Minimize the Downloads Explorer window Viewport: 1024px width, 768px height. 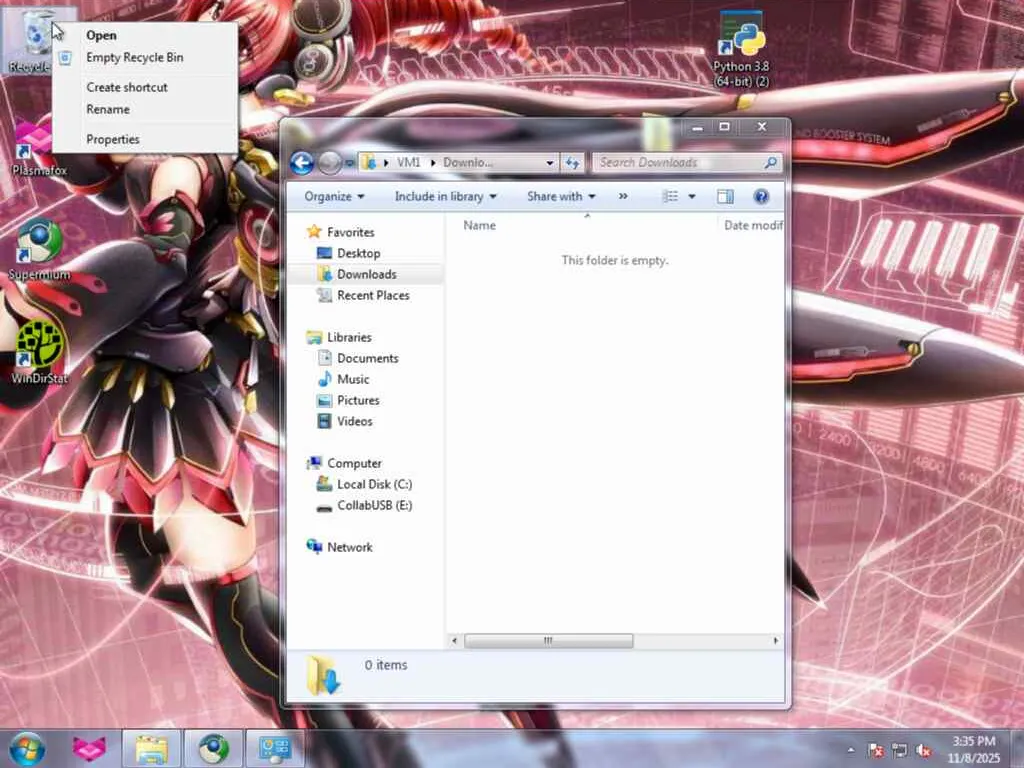(697, 127)
